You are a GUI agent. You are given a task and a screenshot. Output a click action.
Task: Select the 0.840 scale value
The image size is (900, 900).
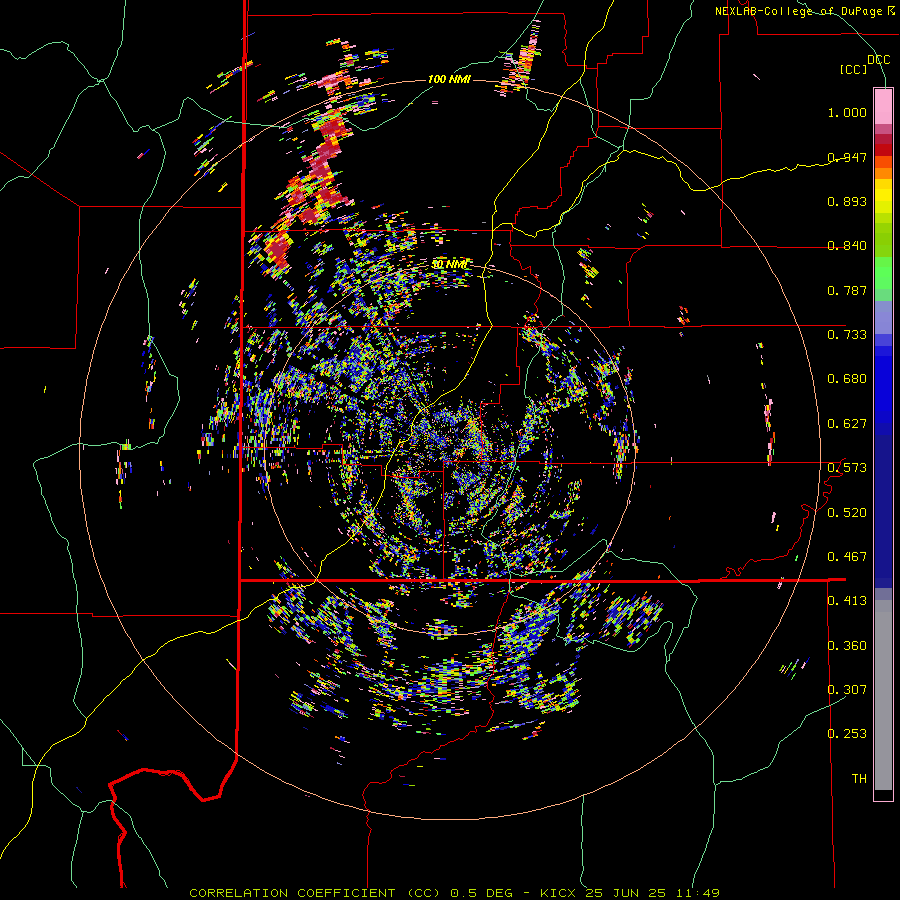pyautogui.click(x=847, y=246)
